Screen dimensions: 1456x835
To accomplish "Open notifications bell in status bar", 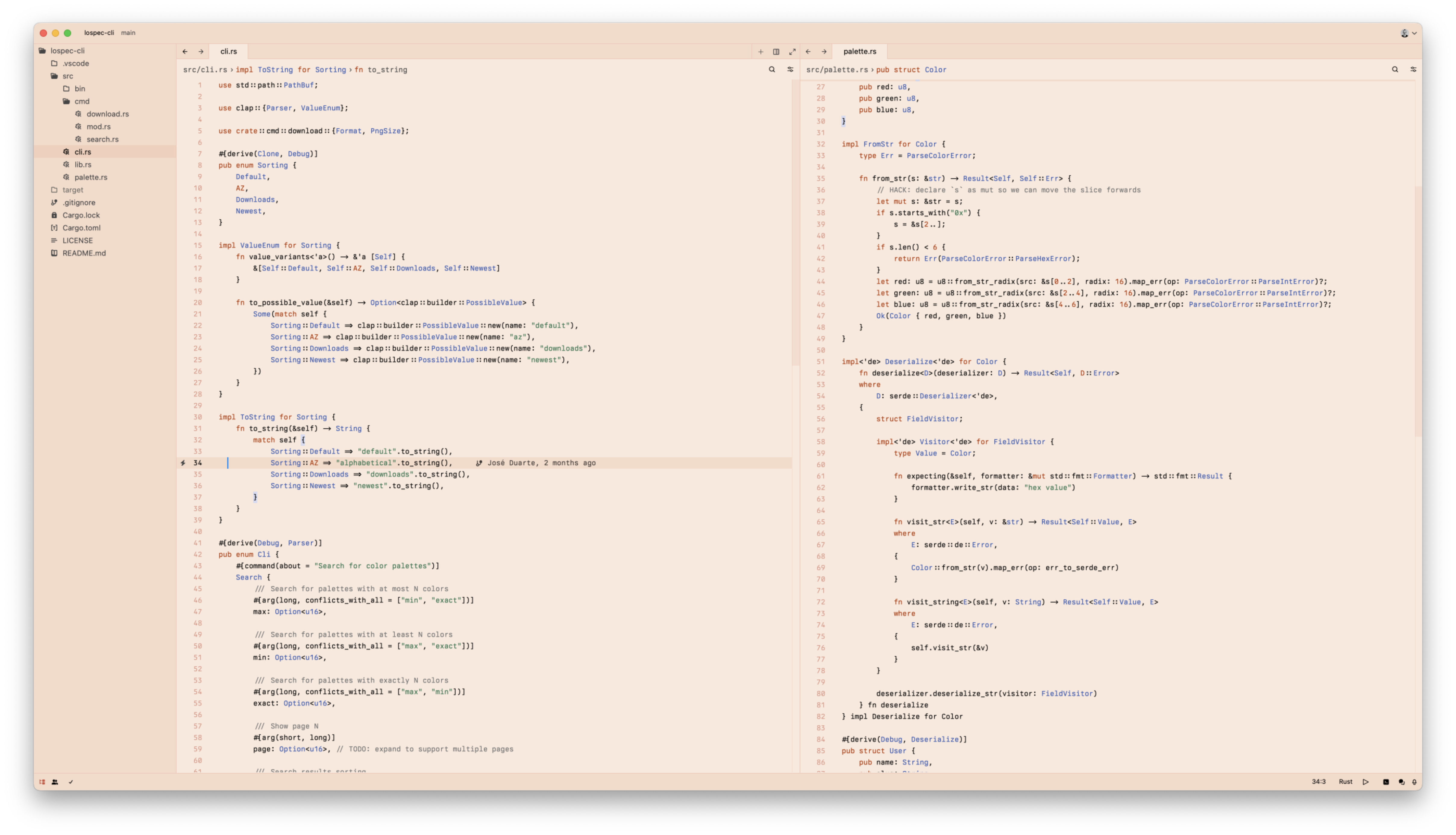I will click(1414, 782).
